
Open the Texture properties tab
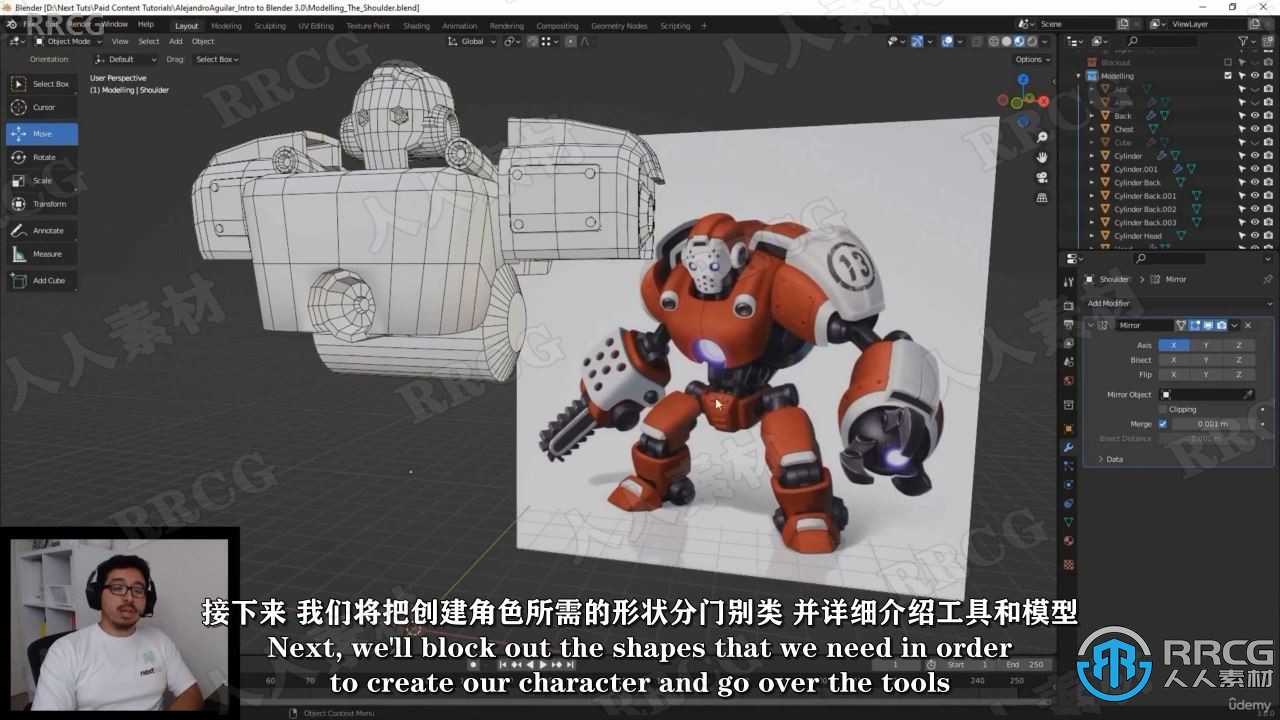click(1069, 564)
